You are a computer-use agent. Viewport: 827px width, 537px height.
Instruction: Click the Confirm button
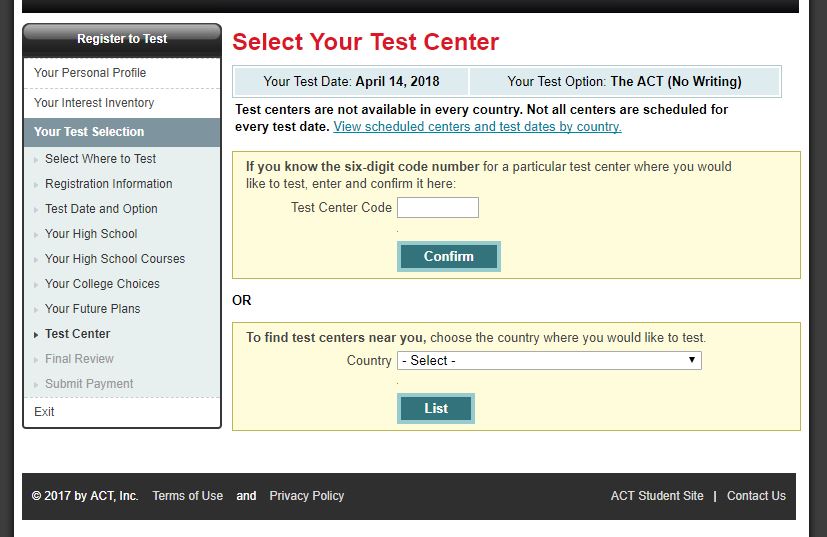pyautogui.click(x=449, y=256)
